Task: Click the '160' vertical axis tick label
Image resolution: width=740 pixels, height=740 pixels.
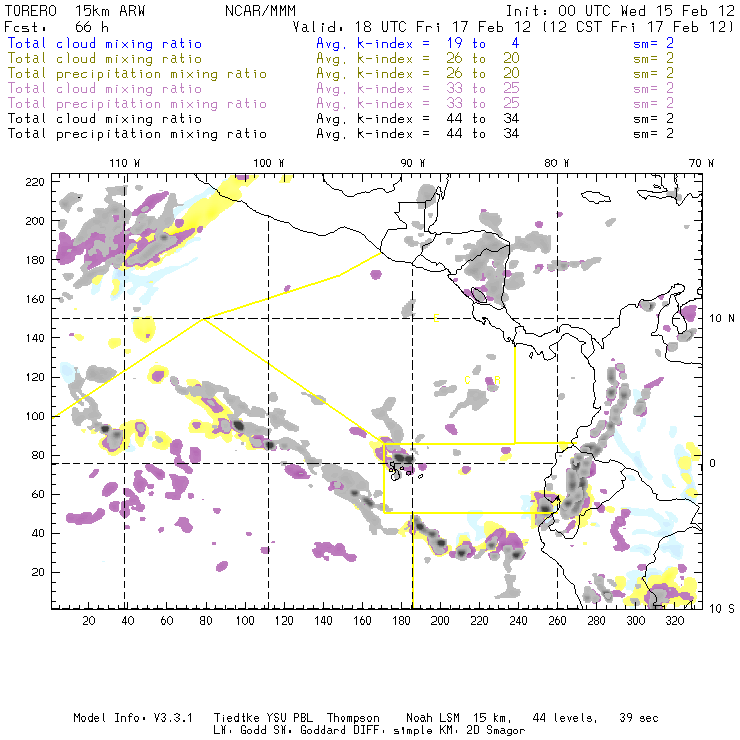Action: coord(34,299)
